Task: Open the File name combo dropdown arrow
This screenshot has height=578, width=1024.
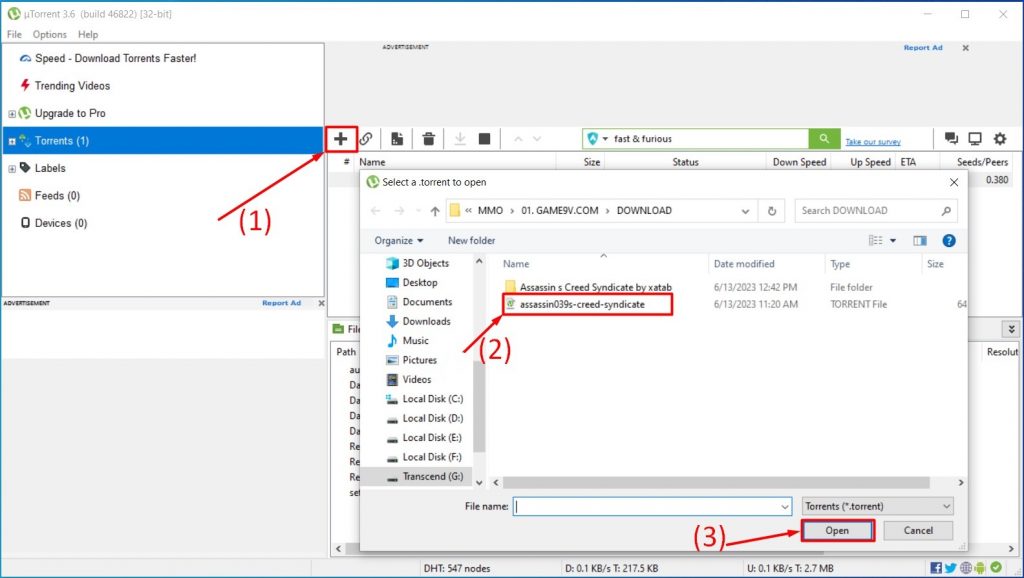Action: click(x=784, y=507)
